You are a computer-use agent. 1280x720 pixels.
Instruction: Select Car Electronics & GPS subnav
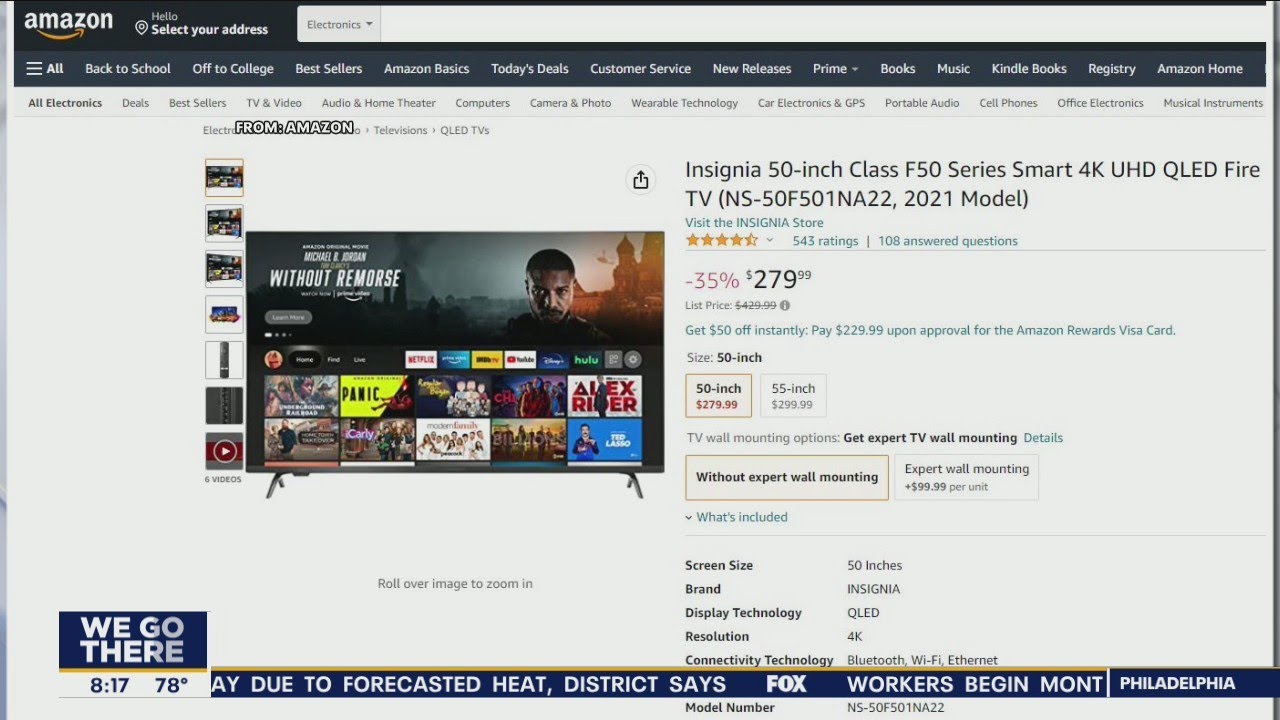point(812,103)
